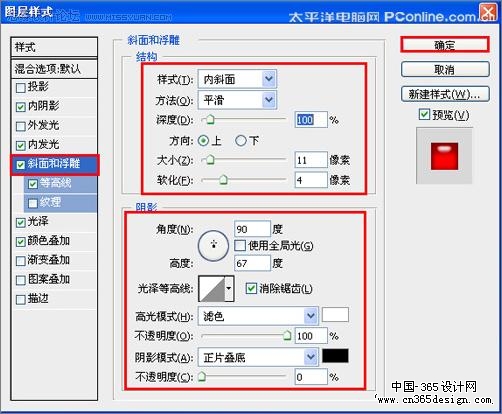Viewport: 502px width, 414px height.
Task: Open the 高光模式(H) 滤色 dropdown
Action: coord(258,316)
